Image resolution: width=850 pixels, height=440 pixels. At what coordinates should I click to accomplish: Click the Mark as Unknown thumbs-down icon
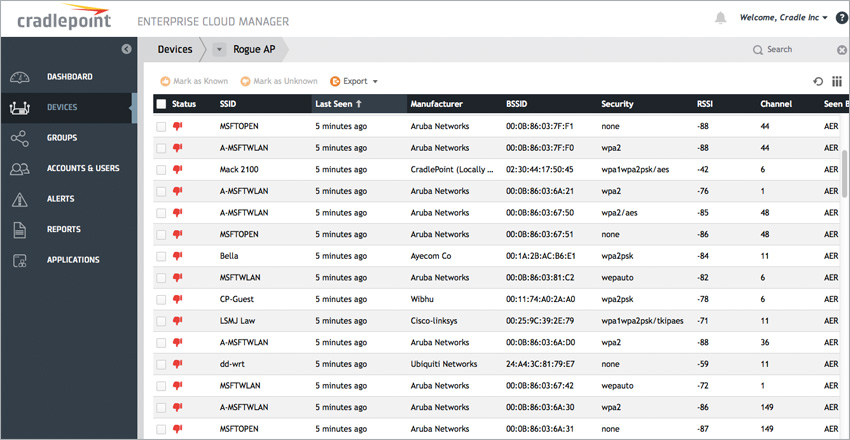tap(246, 81)
